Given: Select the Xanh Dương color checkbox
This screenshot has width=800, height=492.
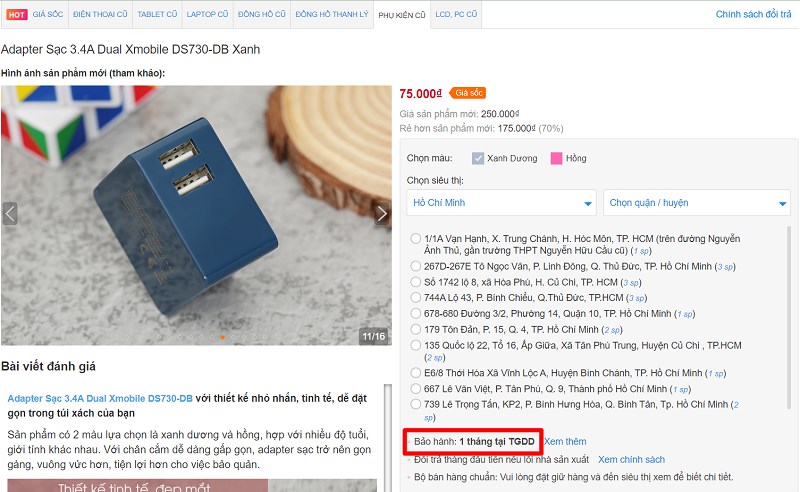Looking at the screenshot, I should point(478,158).
